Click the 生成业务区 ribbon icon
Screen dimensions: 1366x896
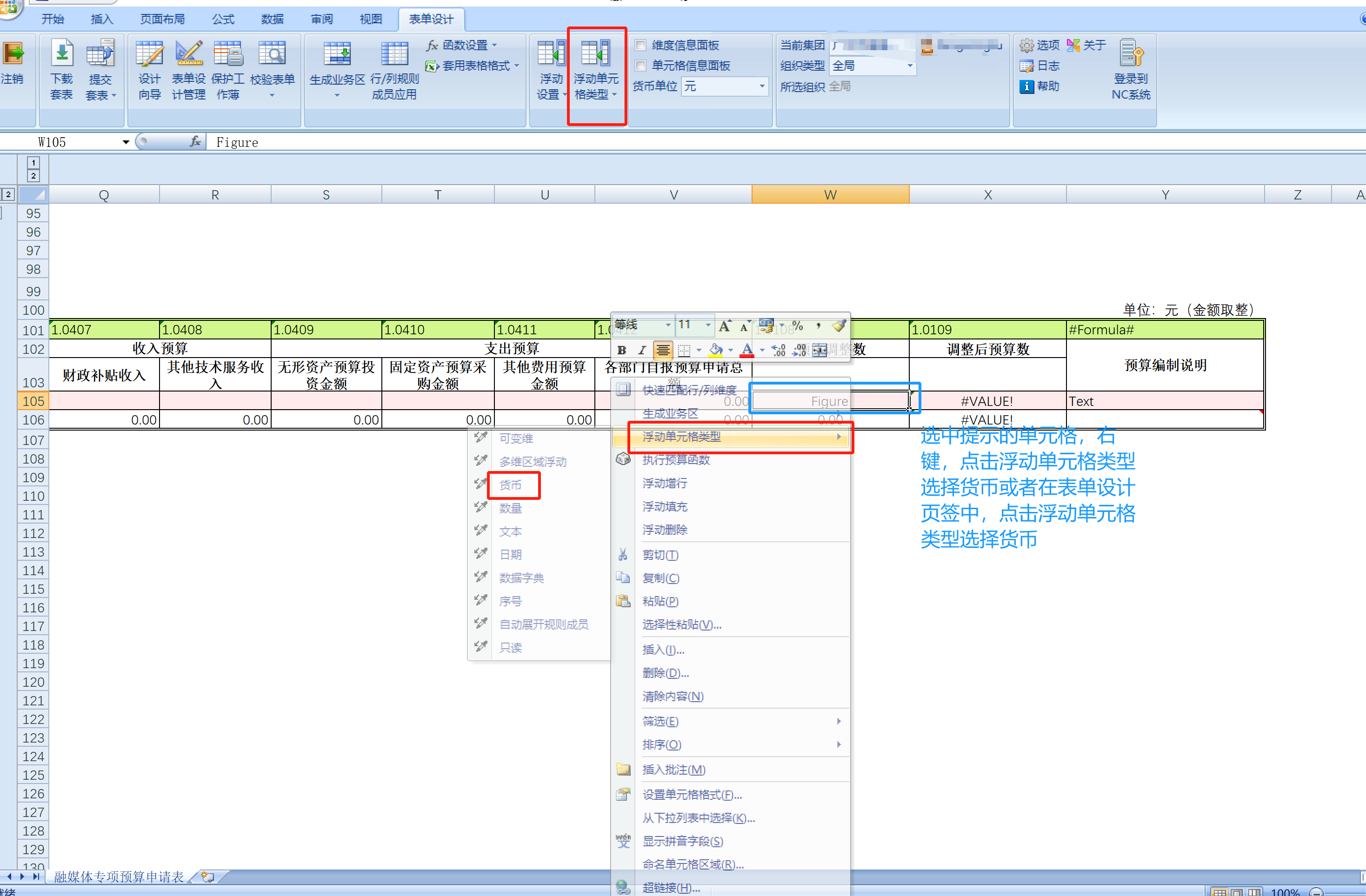tap(337, 54)
